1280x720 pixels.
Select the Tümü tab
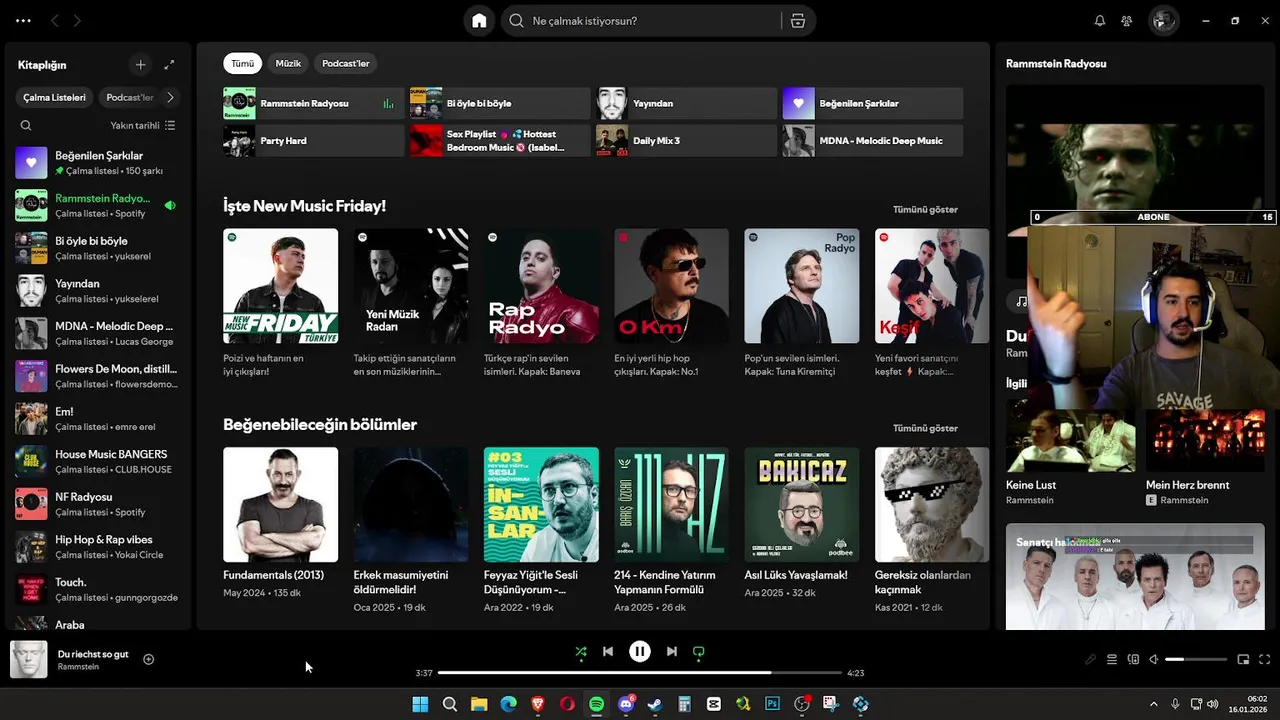(x=242, y=63)
